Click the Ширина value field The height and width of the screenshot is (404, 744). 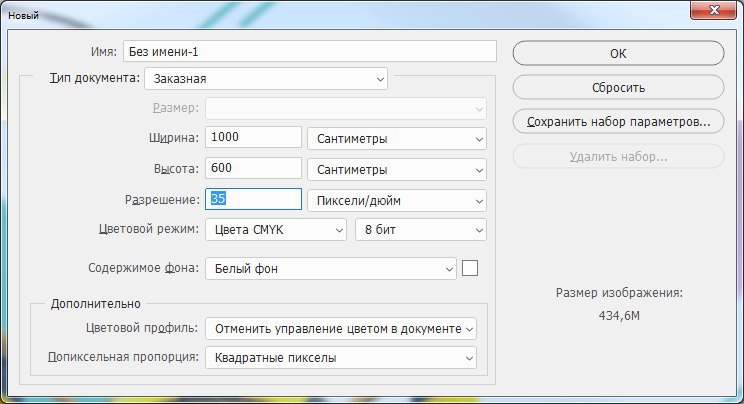(x=253, y=137)
